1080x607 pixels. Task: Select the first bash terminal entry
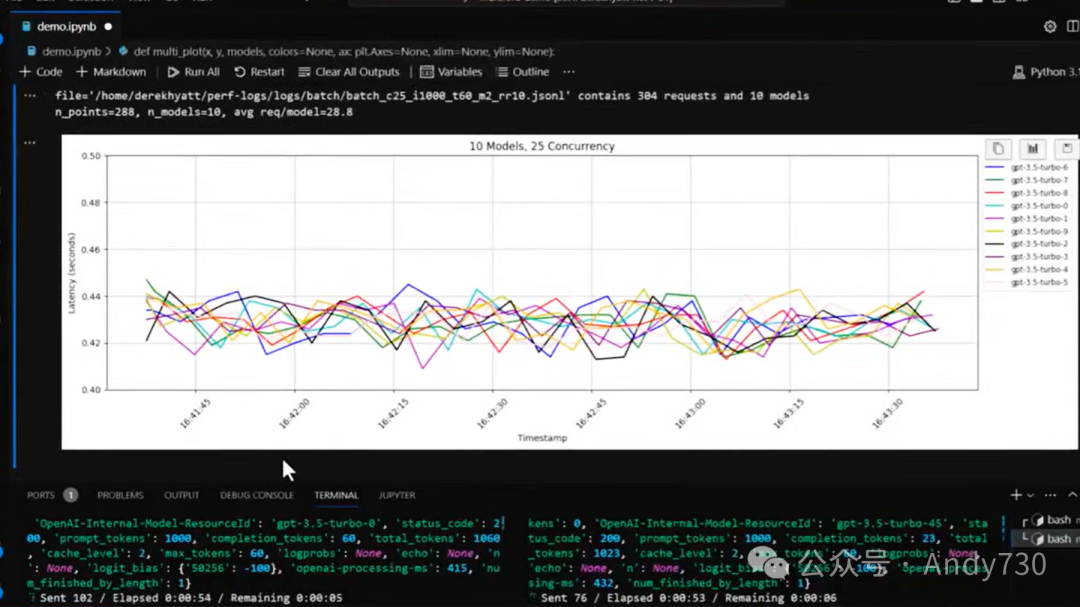coord(1050,520)
